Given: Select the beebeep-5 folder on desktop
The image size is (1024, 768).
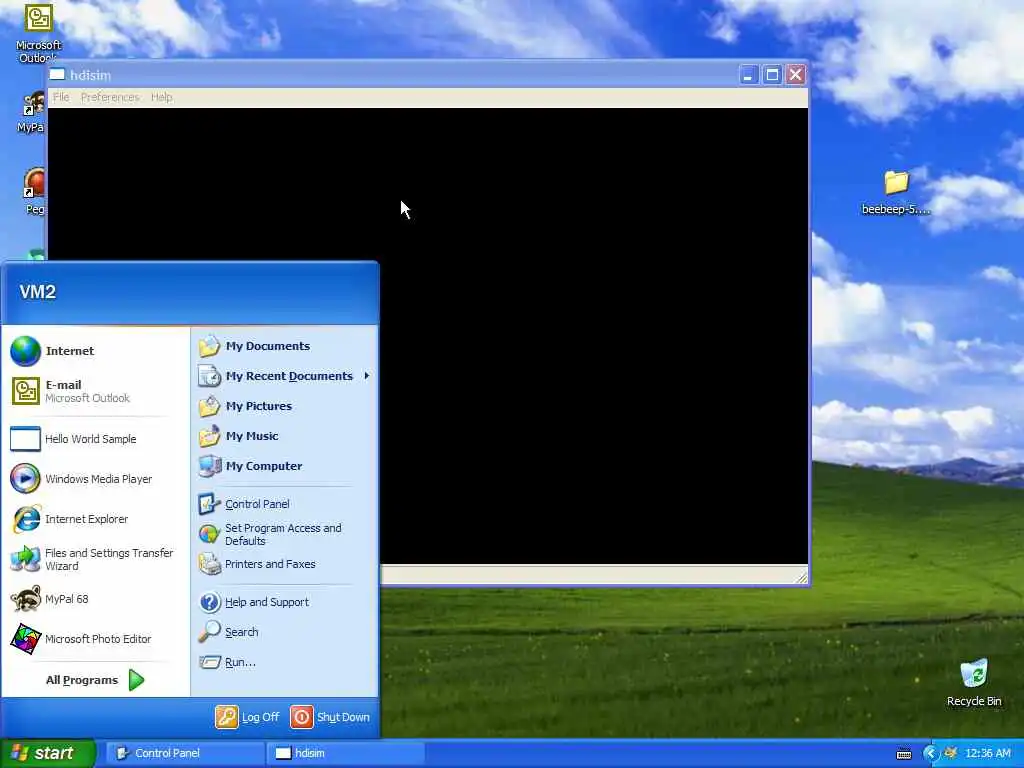Looking at the screenshot, I should click(x=896, y=192).
